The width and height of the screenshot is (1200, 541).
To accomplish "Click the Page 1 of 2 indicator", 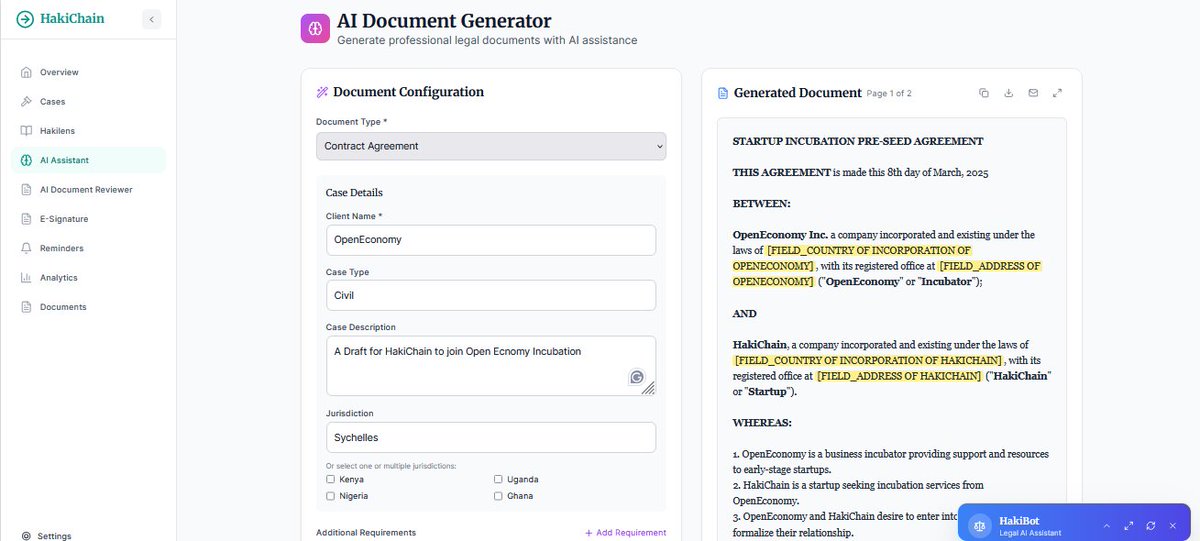I will 889,94.
